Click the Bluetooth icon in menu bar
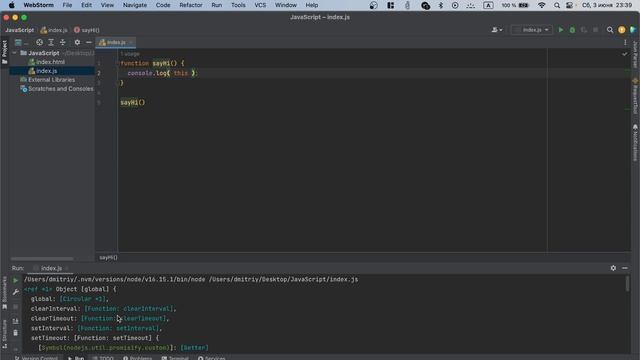Image resolution: width=640 pixels, height=360 pixels. click(440, 5)
